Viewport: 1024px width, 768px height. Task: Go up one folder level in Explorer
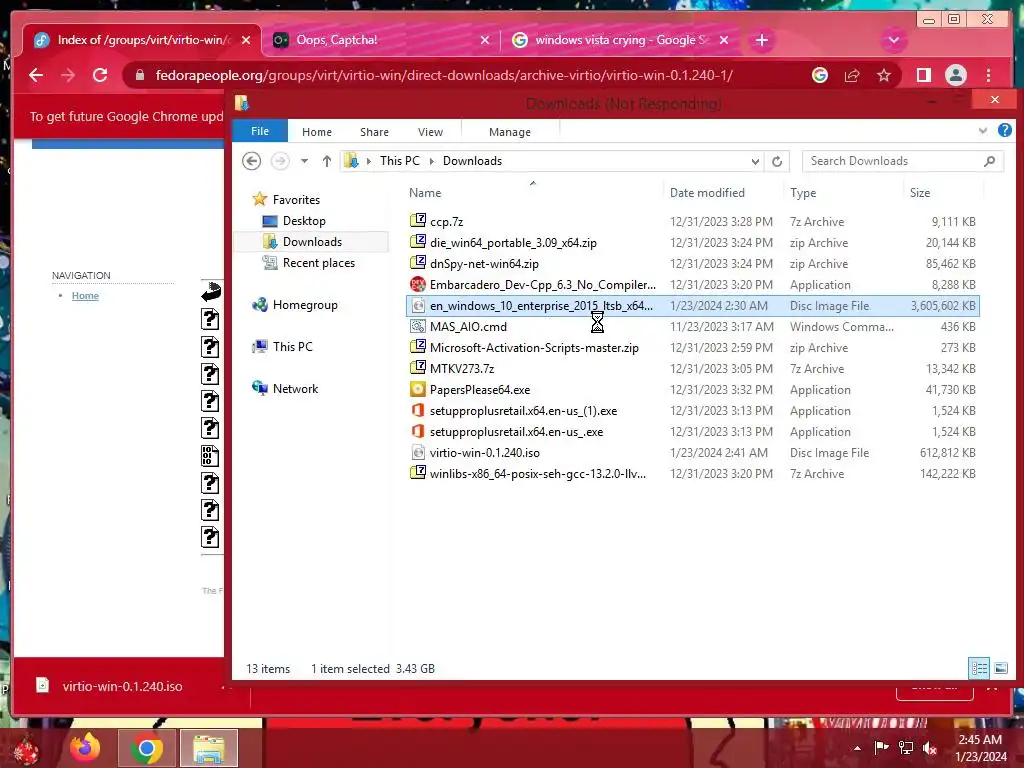(x=327, y=161)
